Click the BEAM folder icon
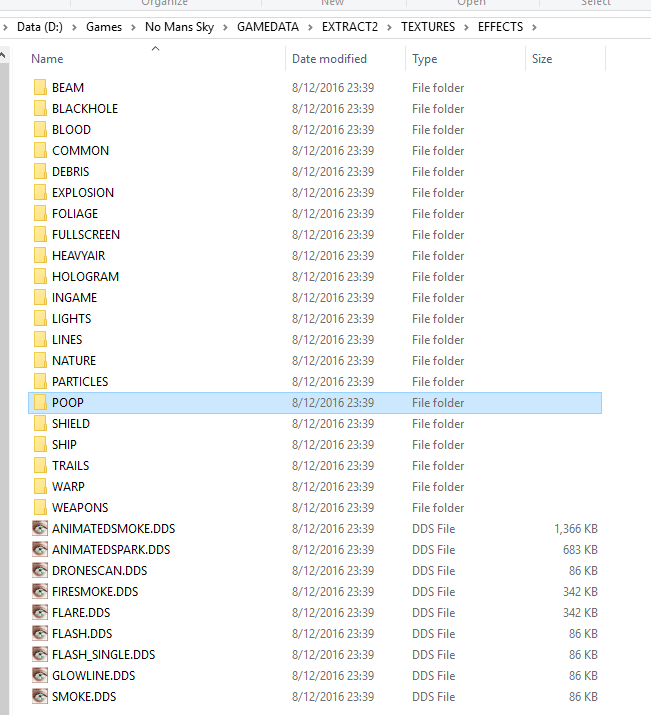The width and height of the screenshot is (651, 715). click(40, 88)
